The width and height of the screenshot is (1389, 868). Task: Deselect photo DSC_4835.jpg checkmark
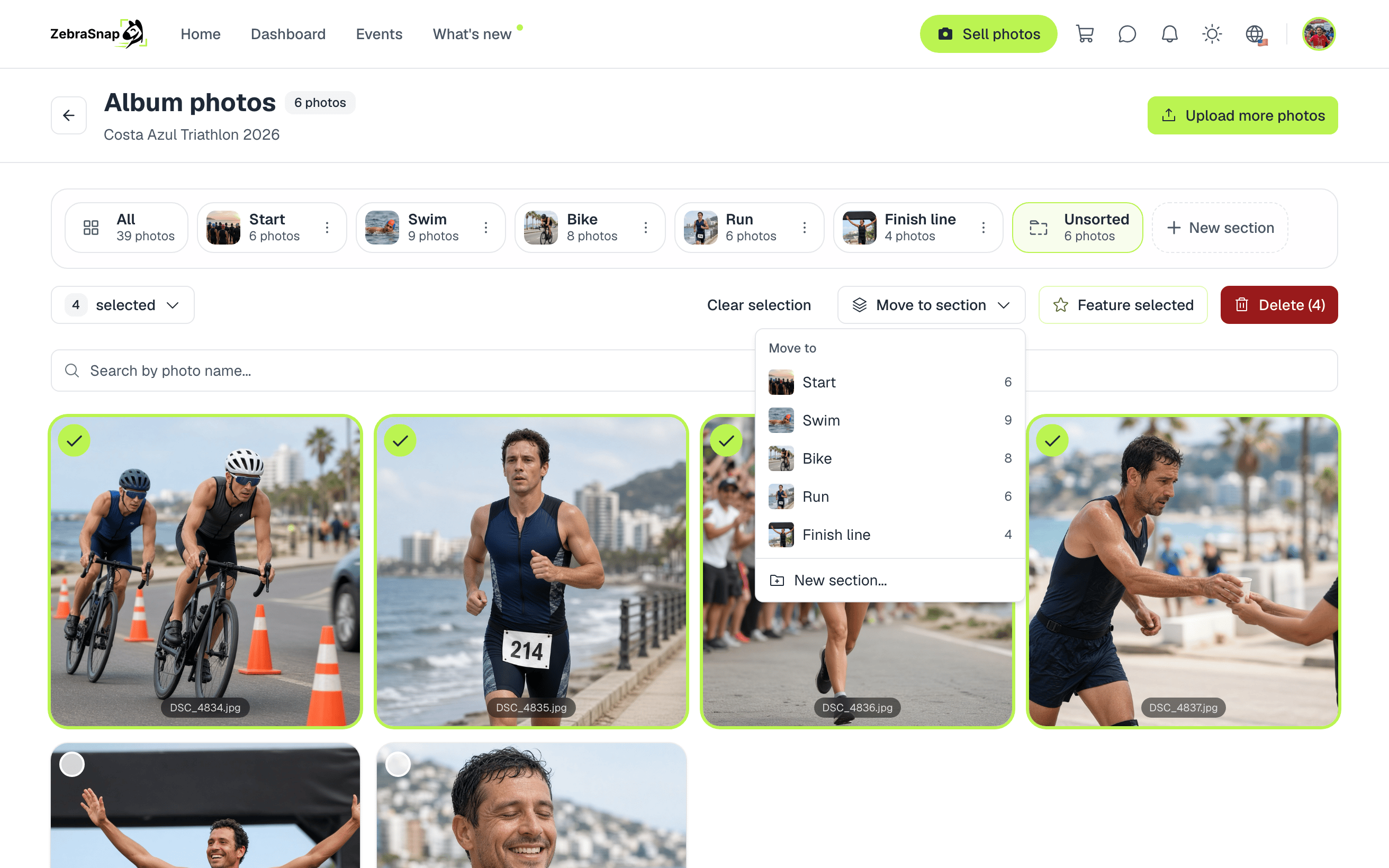(401, 440)
